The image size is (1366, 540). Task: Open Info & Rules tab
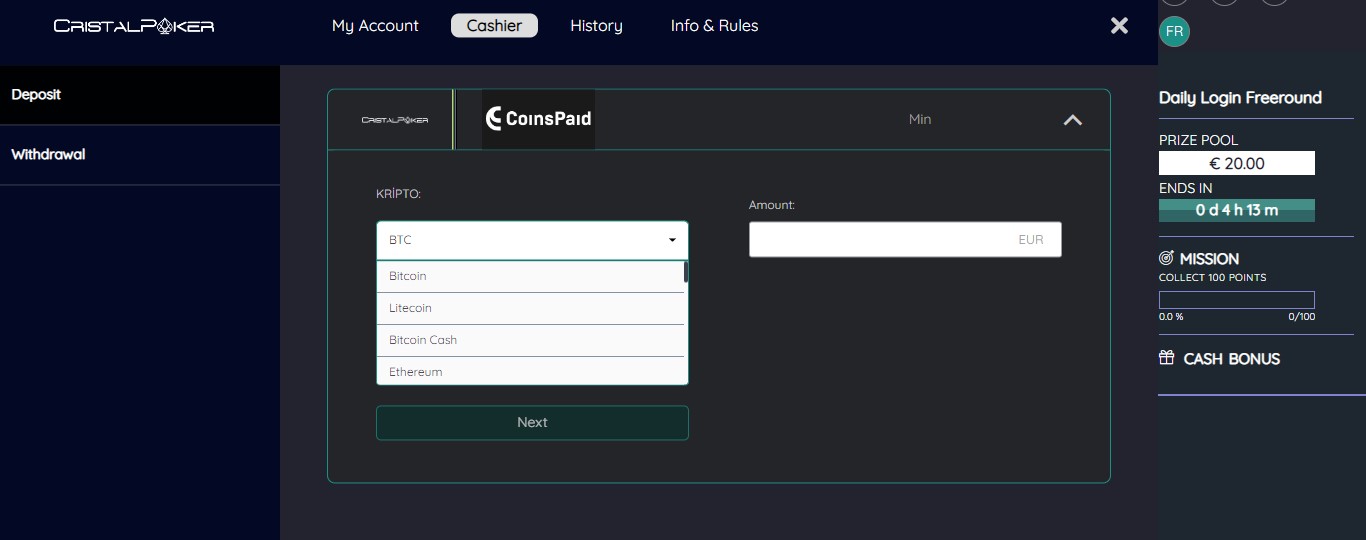click(714, 26)
